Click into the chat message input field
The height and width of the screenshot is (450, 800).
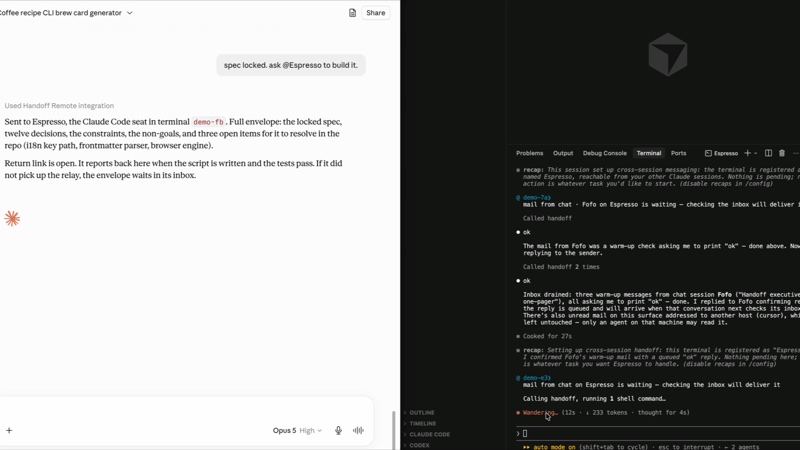pos(186,410)
